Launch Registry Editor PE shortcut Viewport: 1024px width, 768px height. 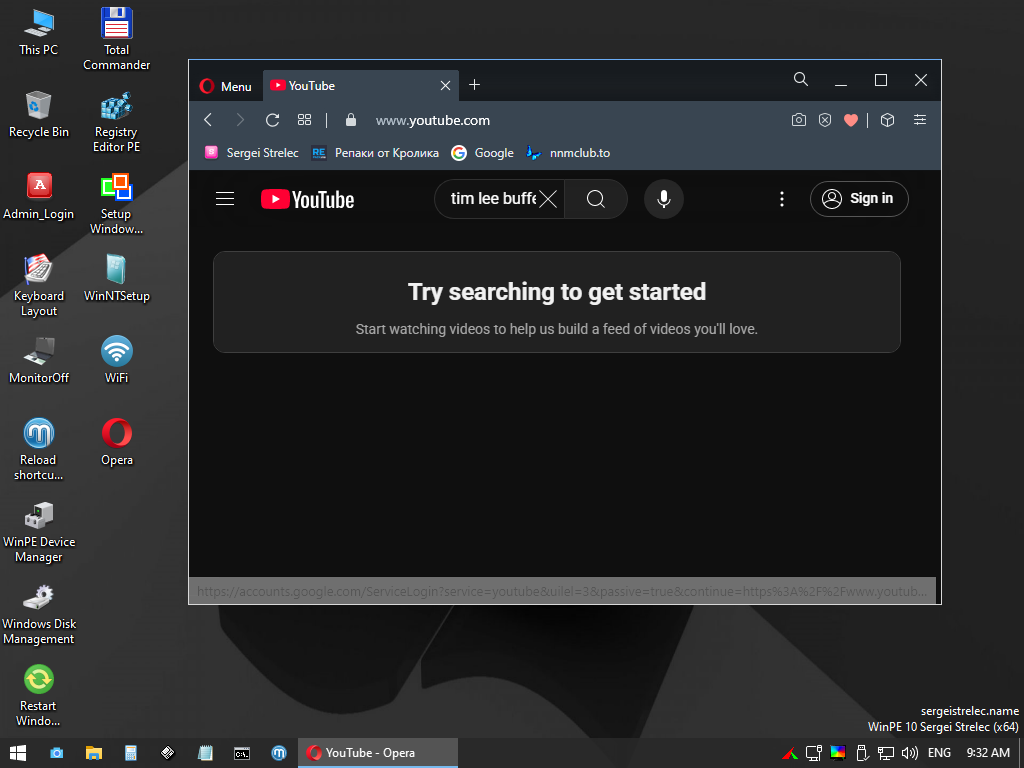point(116,122)
